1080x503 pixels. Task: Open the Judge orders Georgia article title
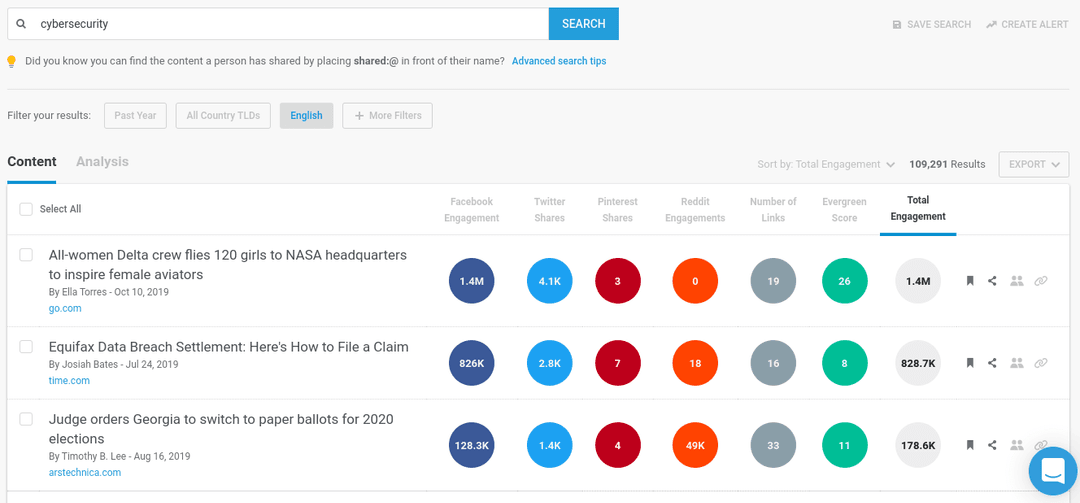point(221,429)
